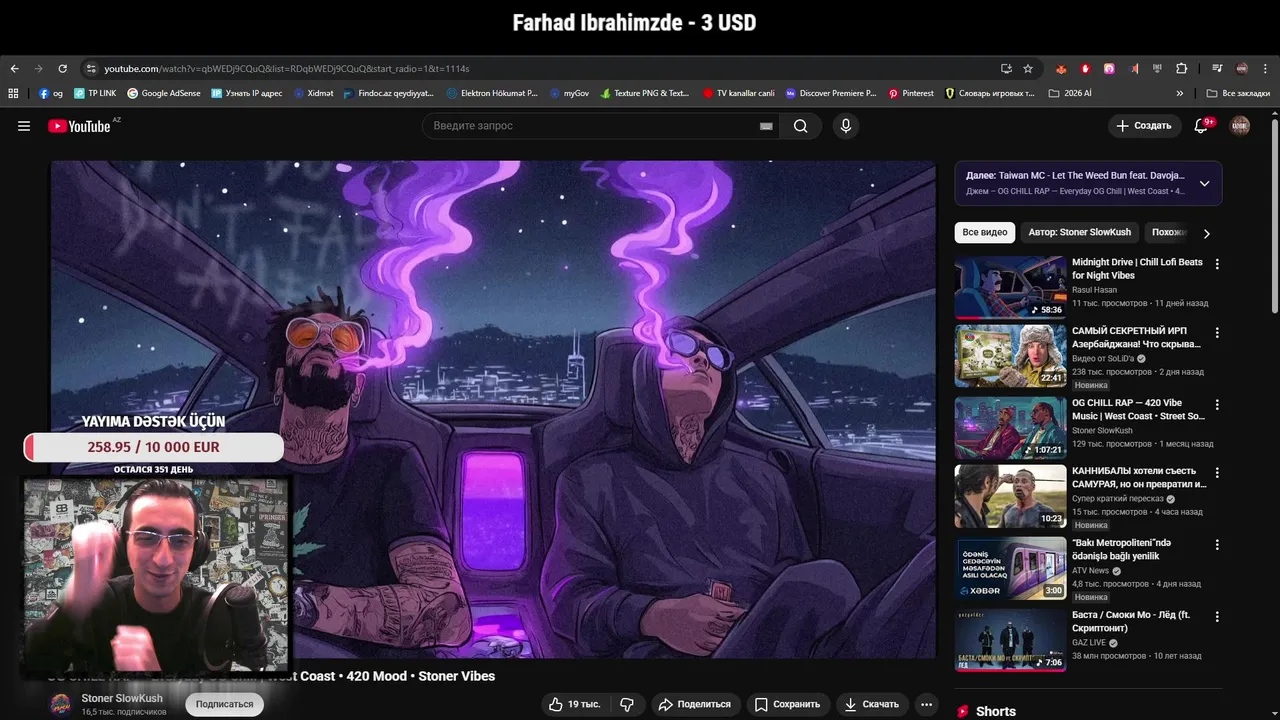
Task: Open options for САМЫЙ СЕКРЕТНЫЙ ИРП video
Action: click(1217, 332)
